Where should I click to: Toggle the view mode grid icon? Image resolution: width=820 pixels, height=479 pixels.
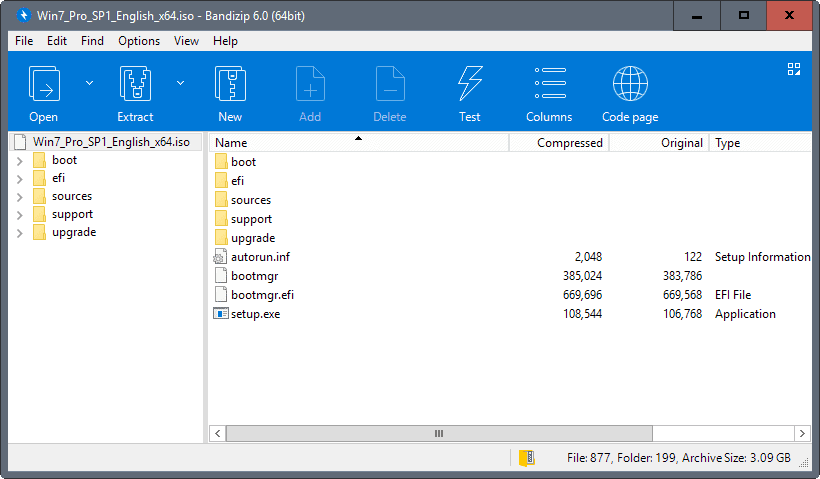pos(794,69)
